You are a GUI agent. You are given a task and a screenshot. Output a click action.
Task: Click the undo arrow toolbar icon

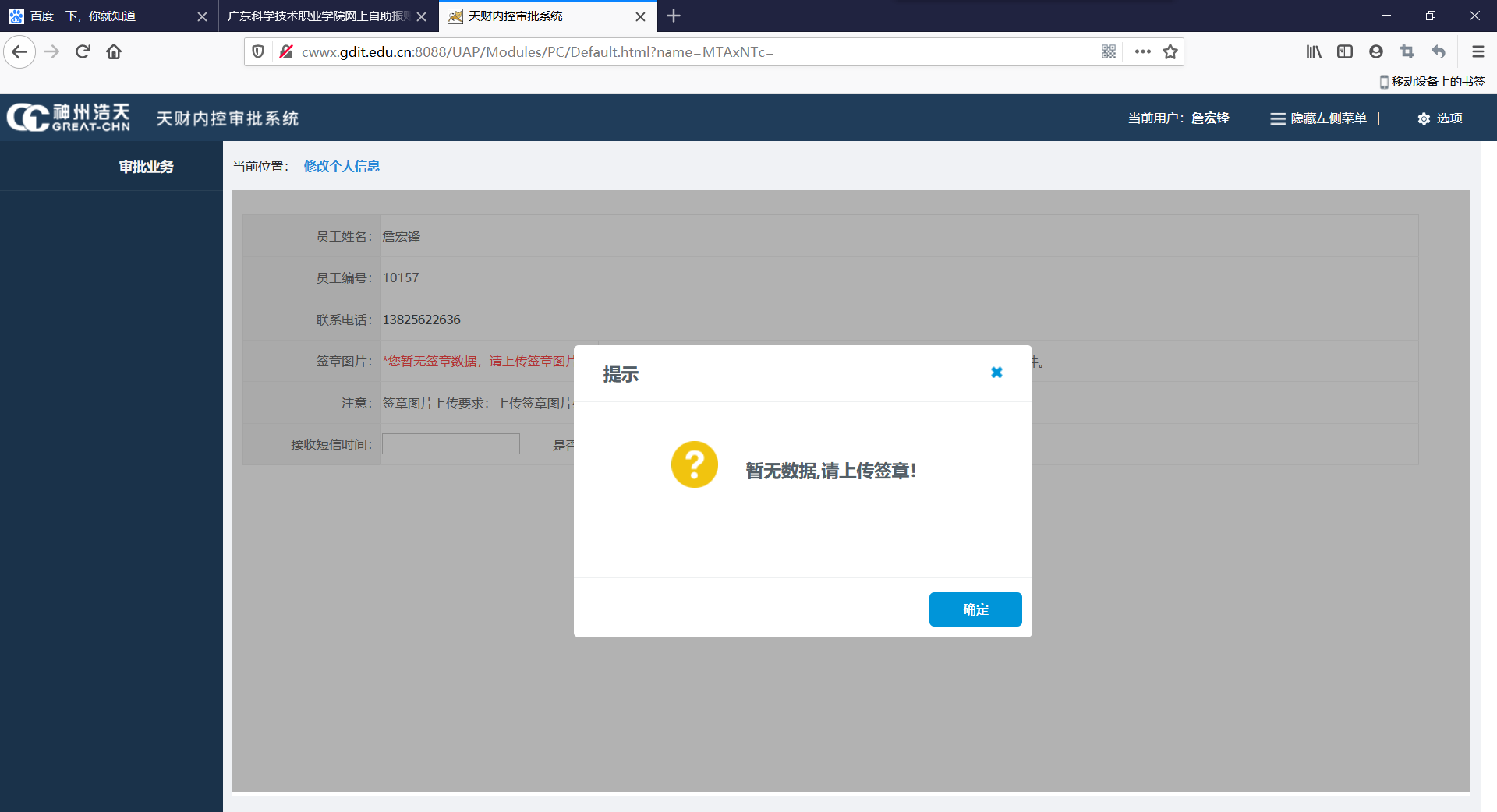tap(1439, 52)
